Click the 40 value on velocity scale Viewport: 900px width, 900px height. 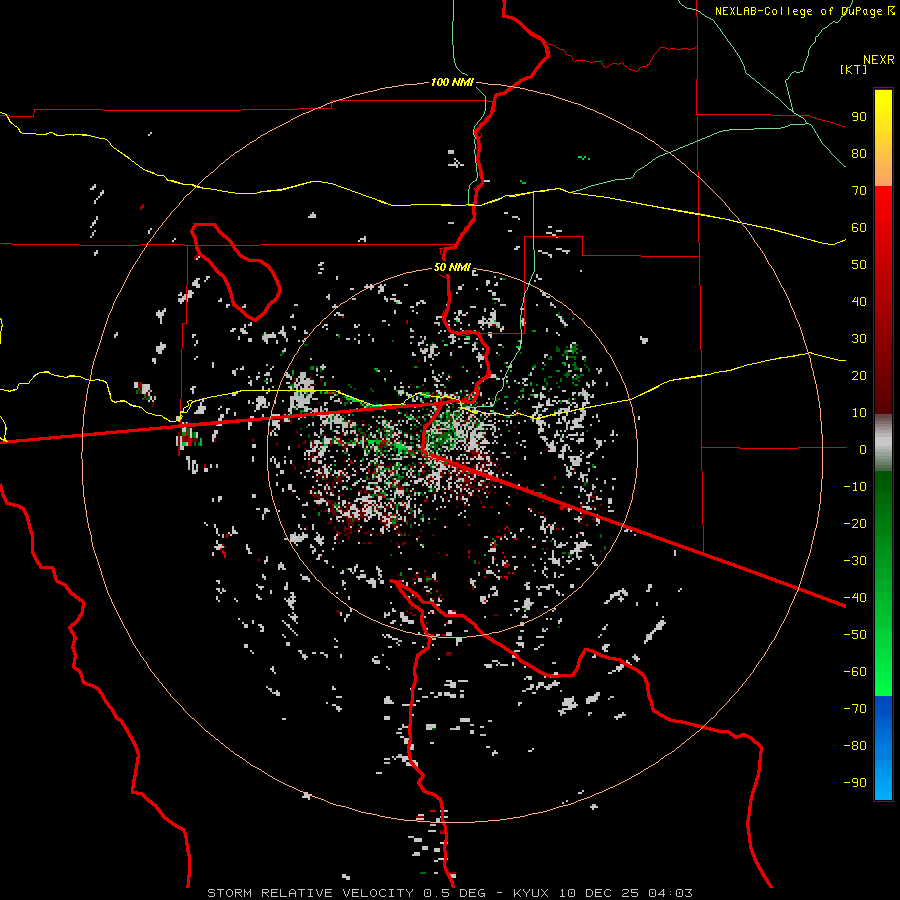(859, 302)
